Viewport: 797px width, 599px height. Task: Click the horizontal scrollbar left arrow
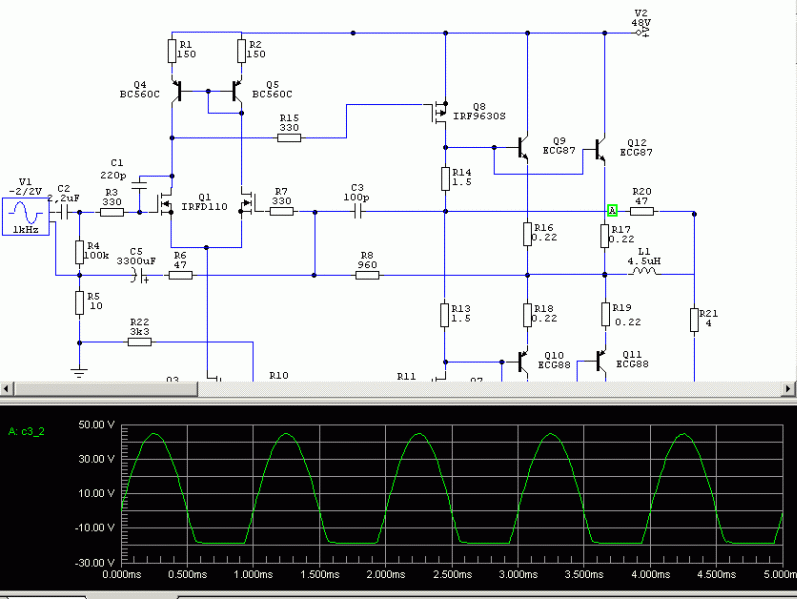click(x=7, y=389)
